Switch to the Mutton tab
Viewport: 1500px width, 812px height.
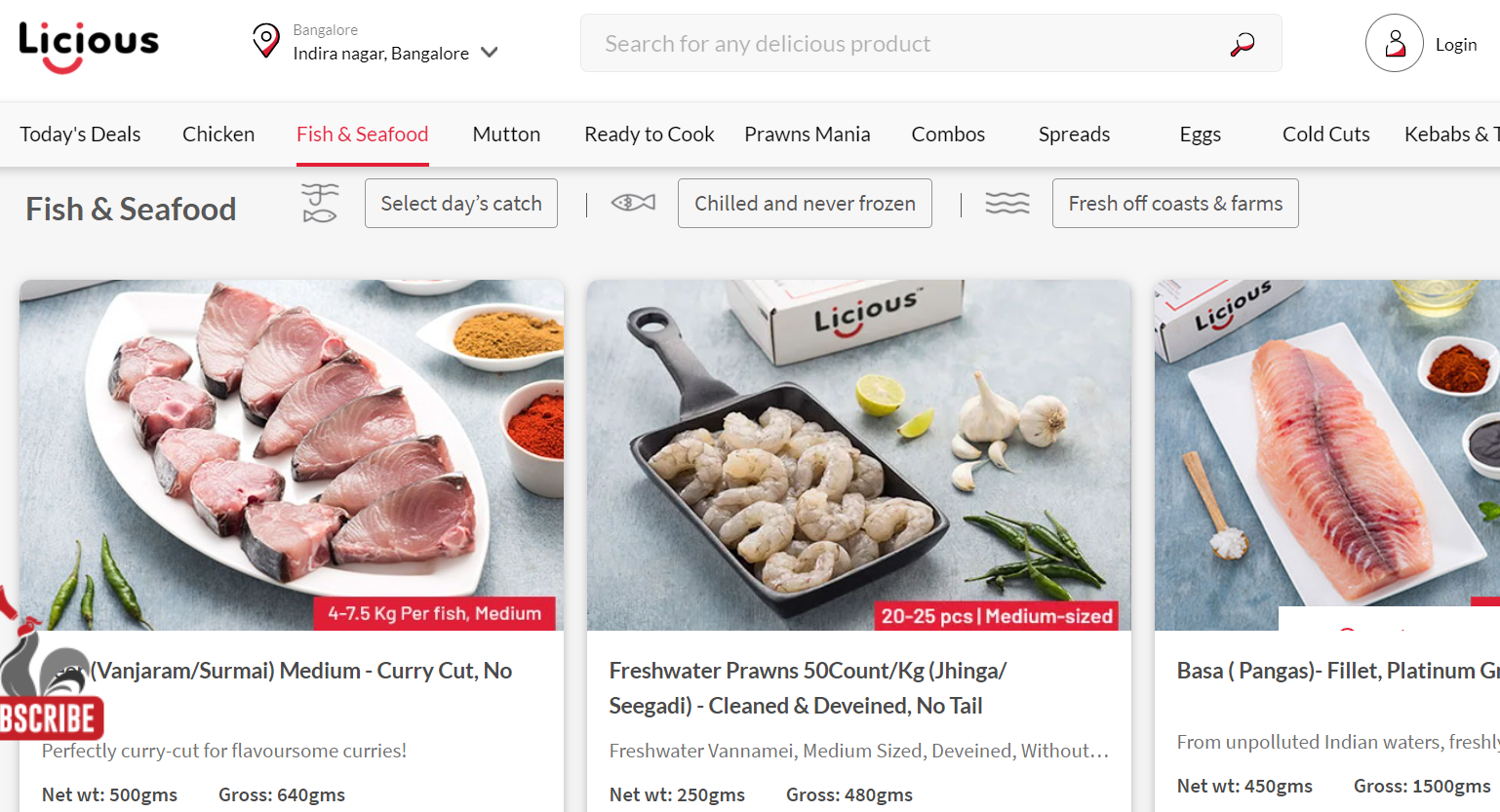pos(506,135)
